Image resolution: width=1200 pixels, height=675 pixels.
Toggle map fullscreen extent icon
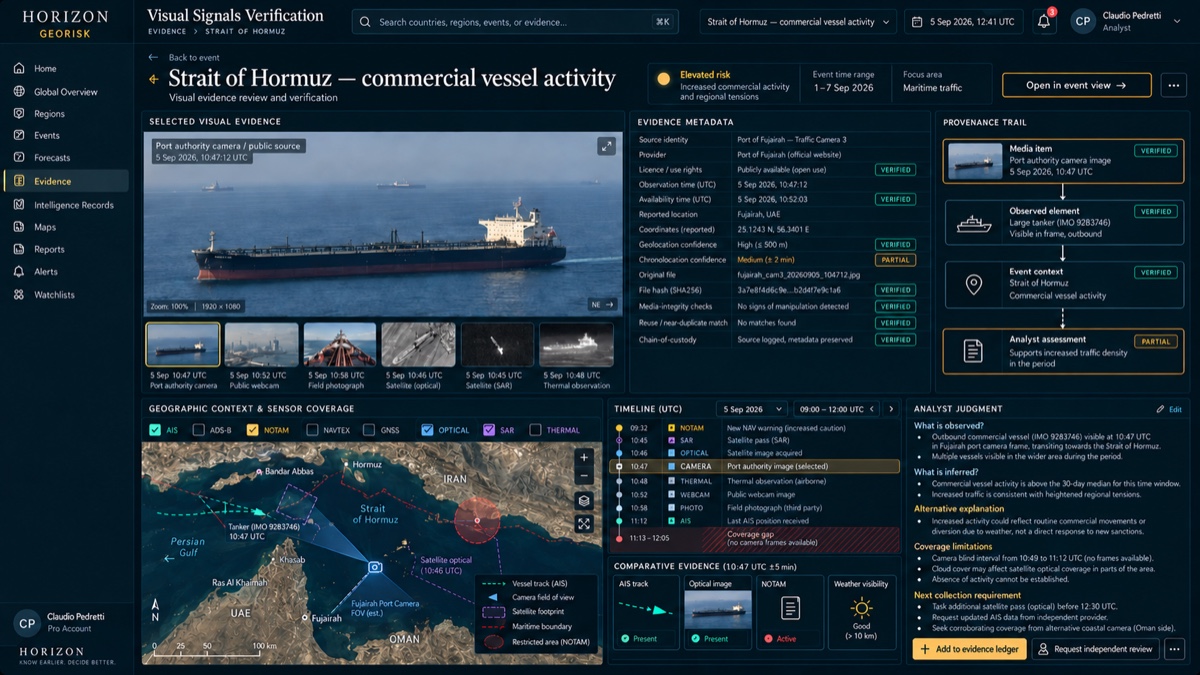point(584,523)
